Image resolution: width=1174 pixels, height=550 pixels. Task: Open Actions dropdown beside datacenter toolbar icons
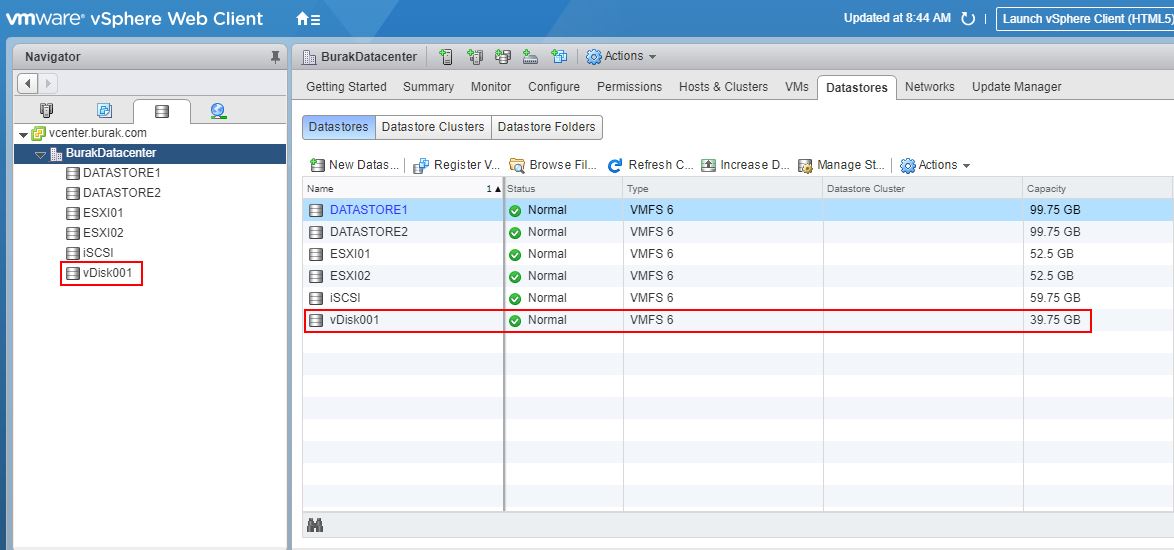[621, 56]
